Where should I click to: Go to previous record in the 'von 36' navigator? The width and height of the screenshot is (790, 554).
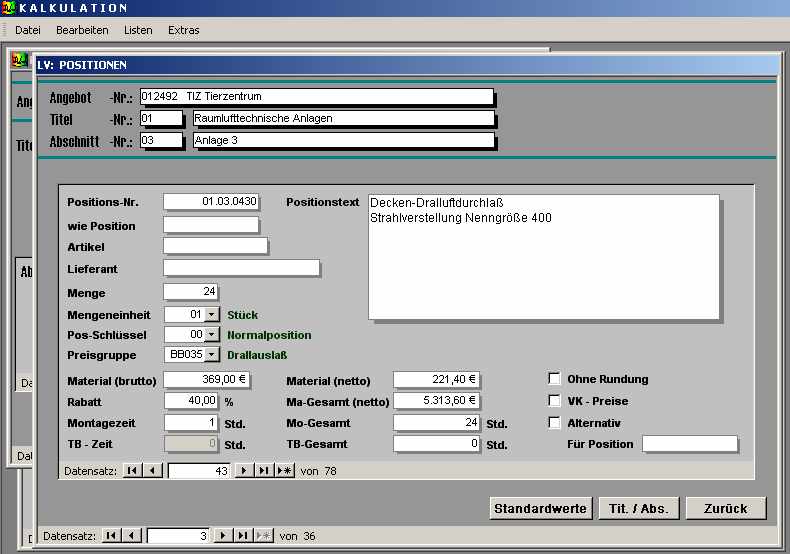click(x=132, y=536)
